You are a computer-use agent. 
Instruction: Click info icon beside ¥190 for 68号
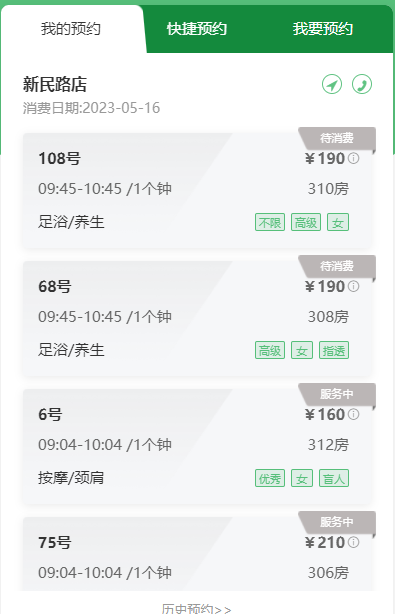coord(354,286)
